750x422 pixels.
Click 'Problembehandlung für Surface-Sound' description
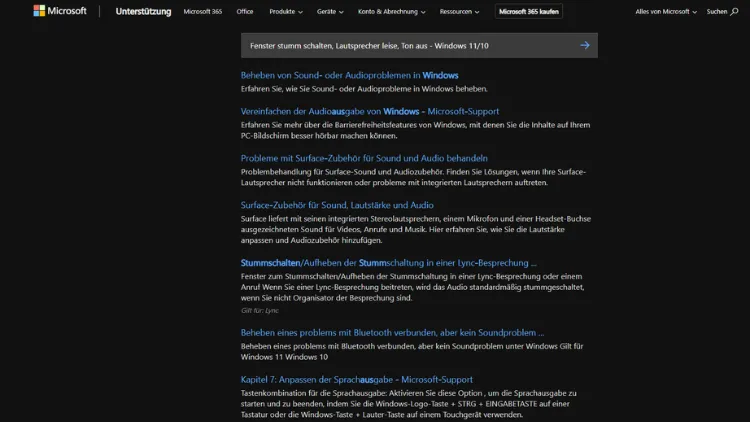(x=413, y=177)
